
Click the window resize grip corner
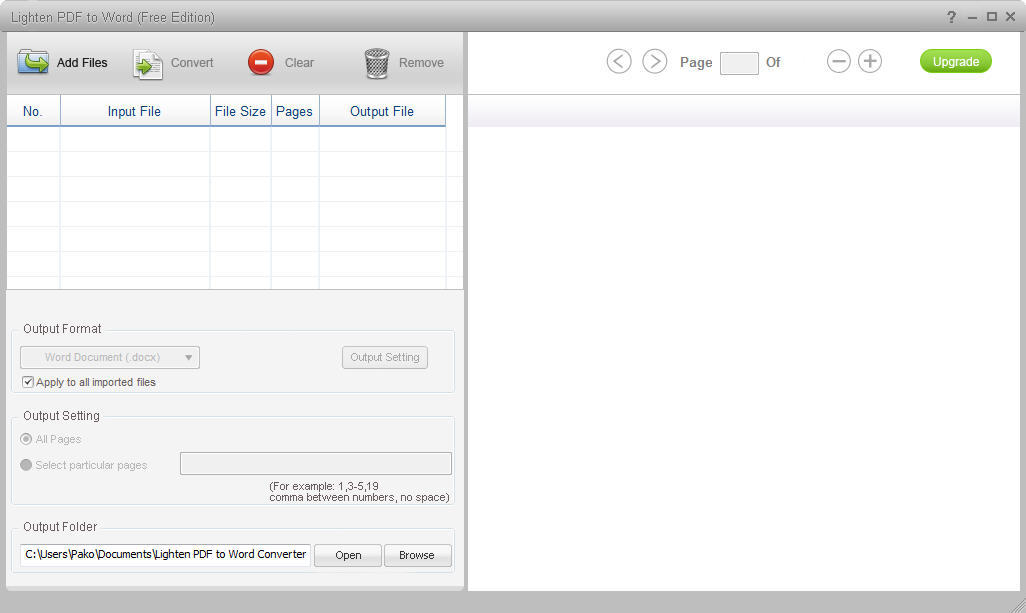(1017, 604)
